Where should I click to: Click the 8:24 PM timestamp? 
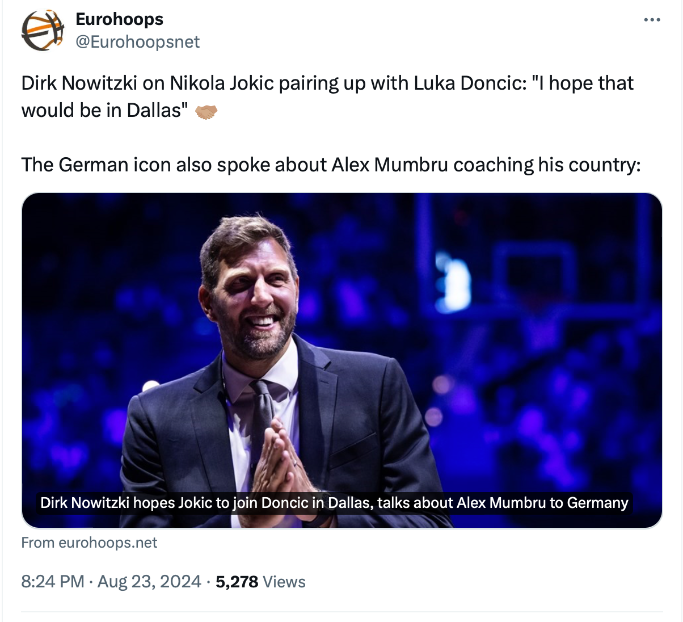(x=52, y=581)
